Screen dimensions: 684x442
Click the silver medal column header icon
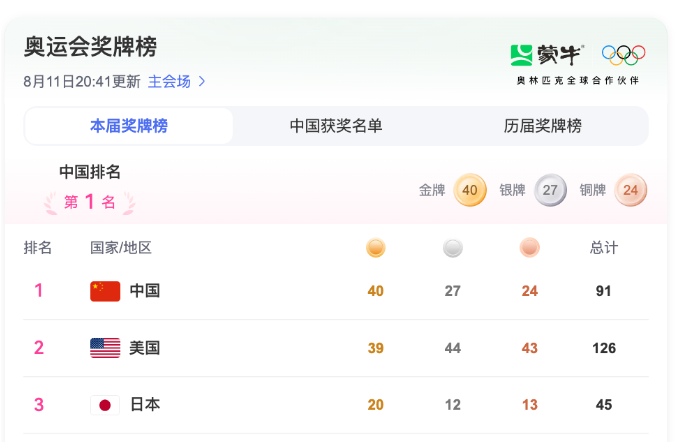point(453,248)
